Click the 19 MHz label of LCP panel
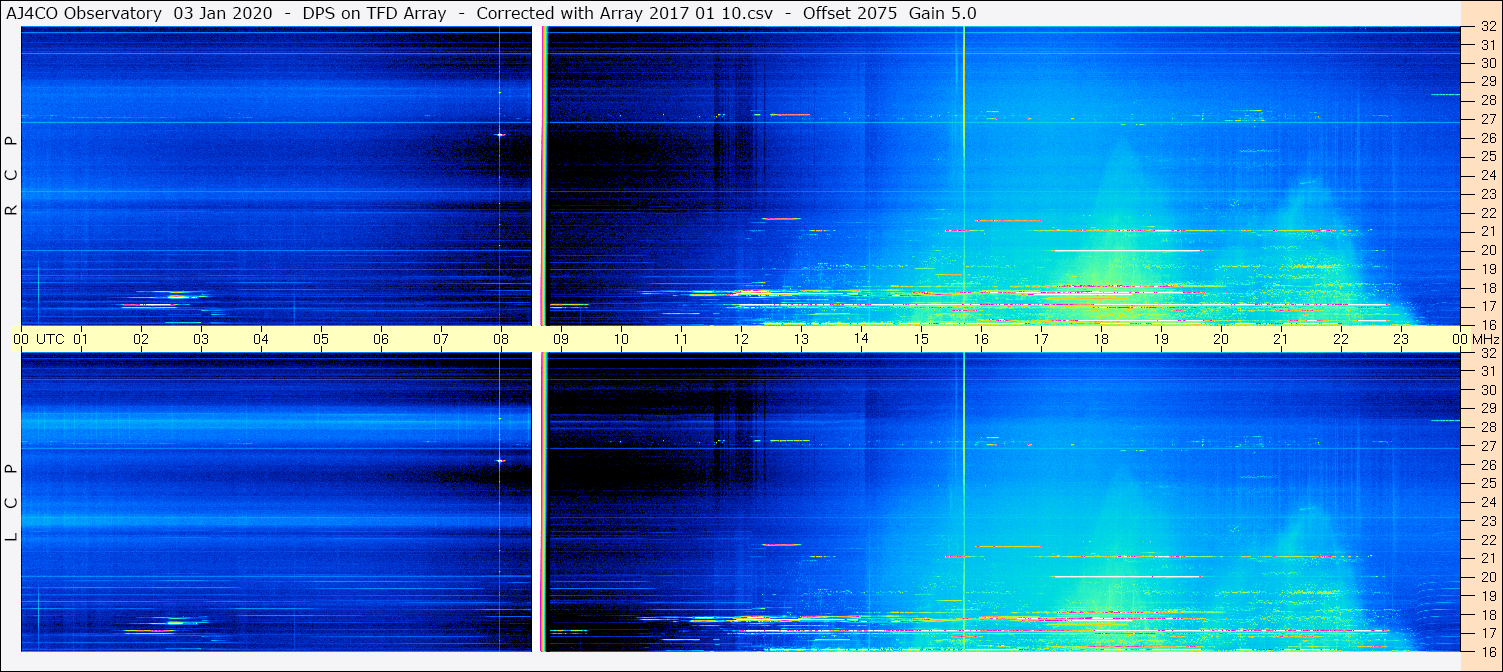The image size is (1503, 672). (1488, 596)
